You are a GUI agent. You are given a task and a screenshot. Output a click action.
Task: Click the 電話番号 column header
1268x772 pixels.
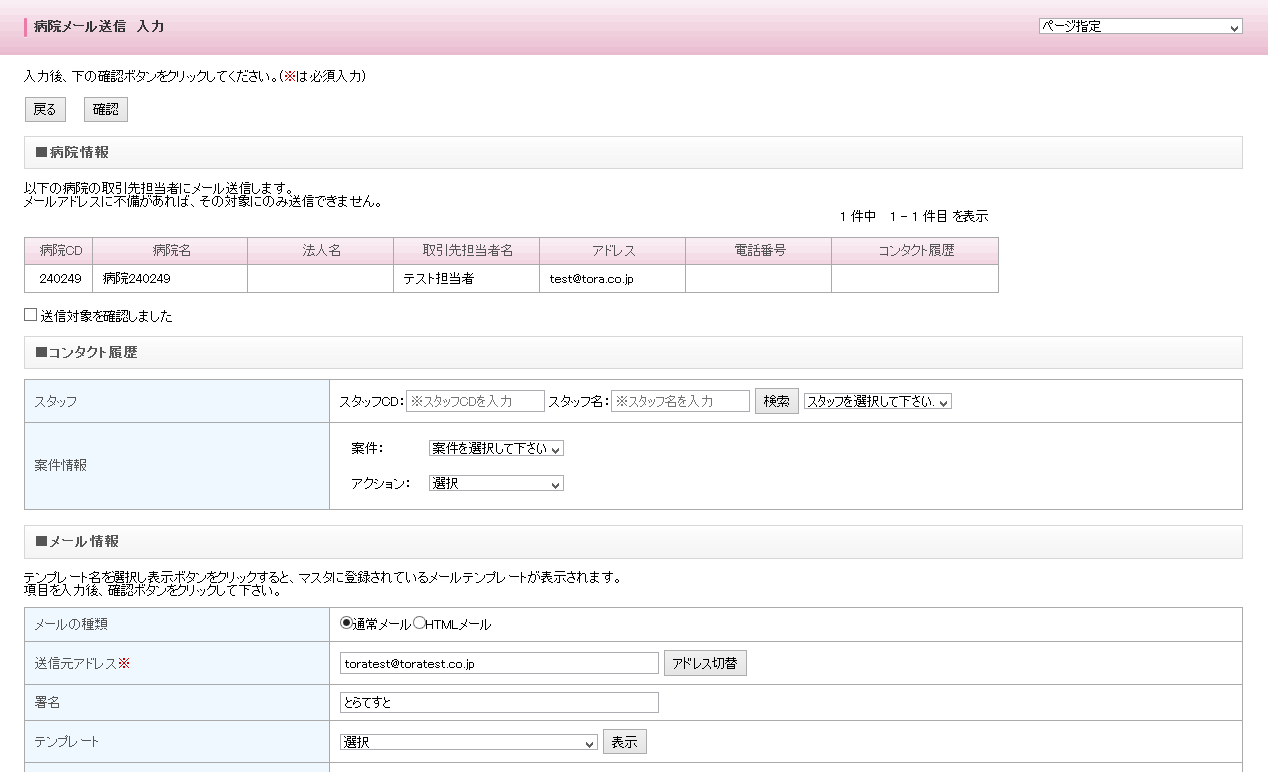click(759, 251)
